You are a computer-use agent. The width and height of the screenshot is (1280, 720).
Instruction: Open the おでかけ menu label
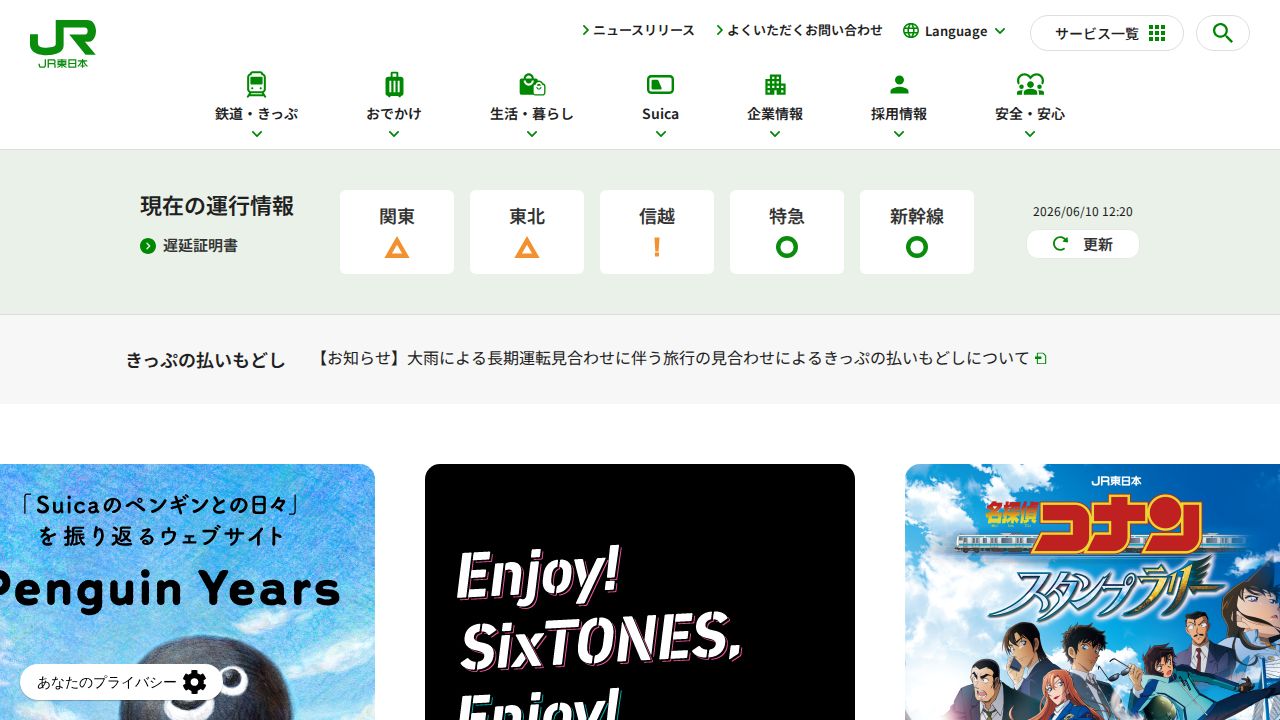pyautogui.click(x=394, y=114)
